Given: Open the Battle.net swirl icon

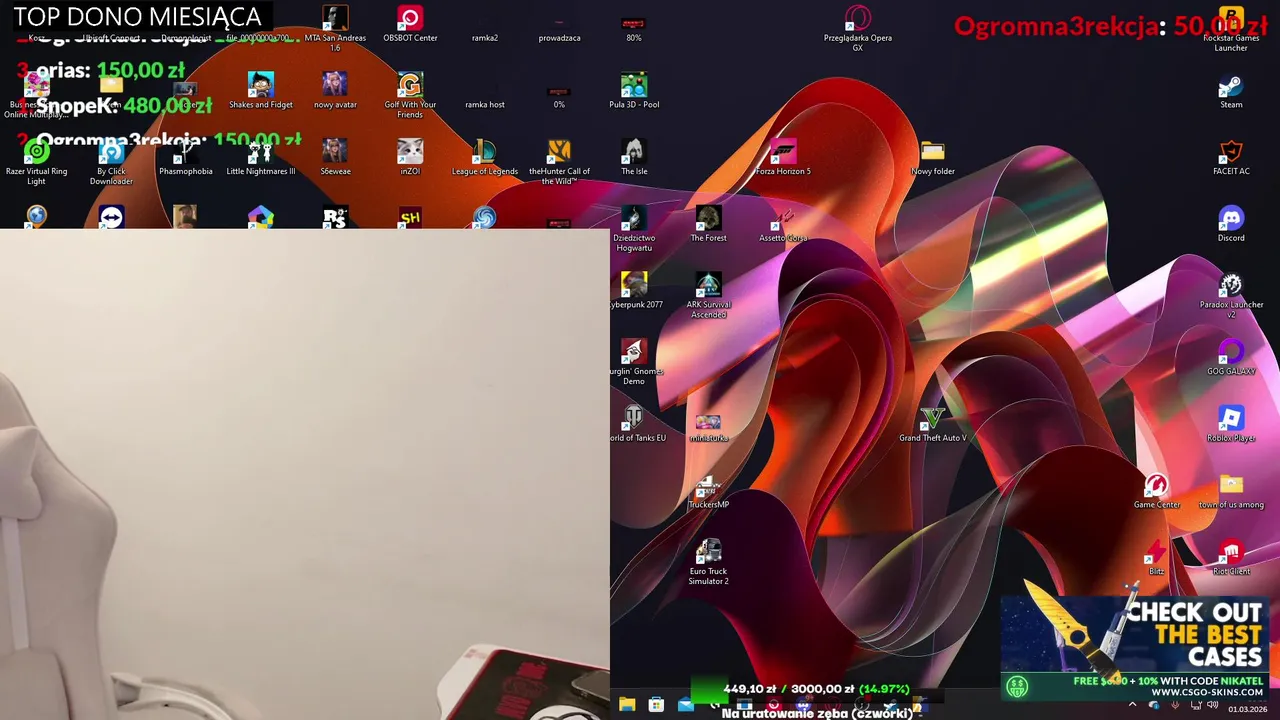Looking at the screenshot, I should [484, 217].
